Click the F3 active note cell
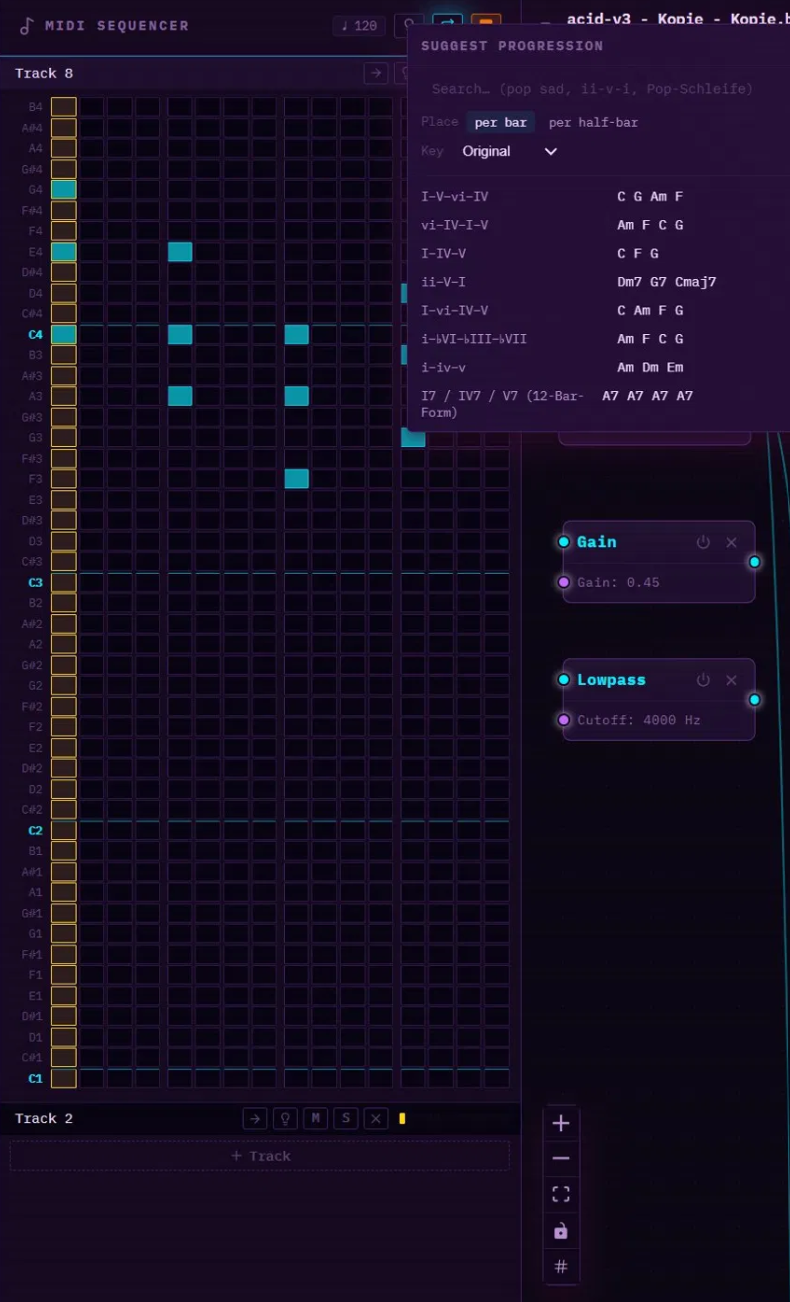 click(x=297, y=478)
